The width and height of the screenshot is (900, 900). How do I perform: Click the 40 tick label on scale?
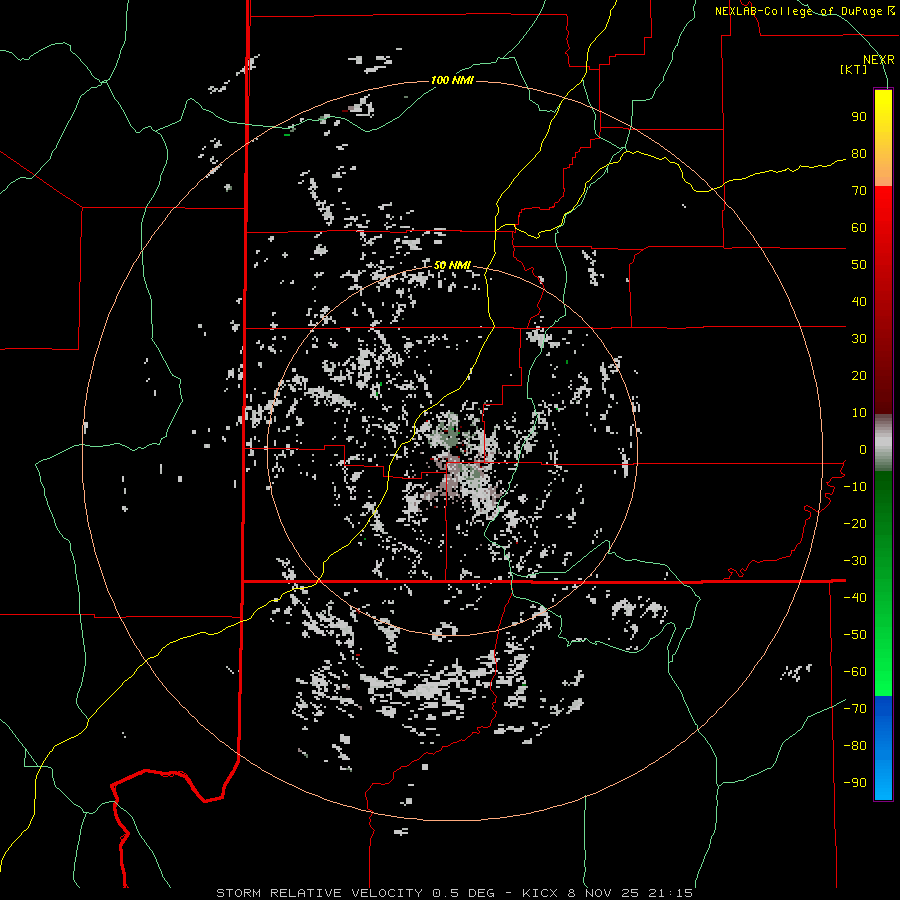[859, 301]
